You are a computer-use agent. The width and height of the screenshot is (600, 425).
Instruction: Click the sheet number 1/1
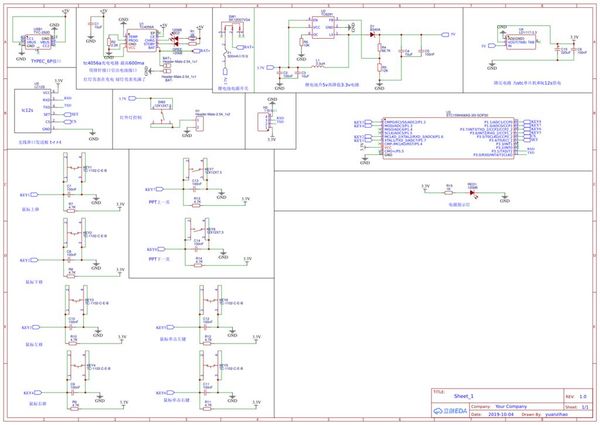[585, 407]
